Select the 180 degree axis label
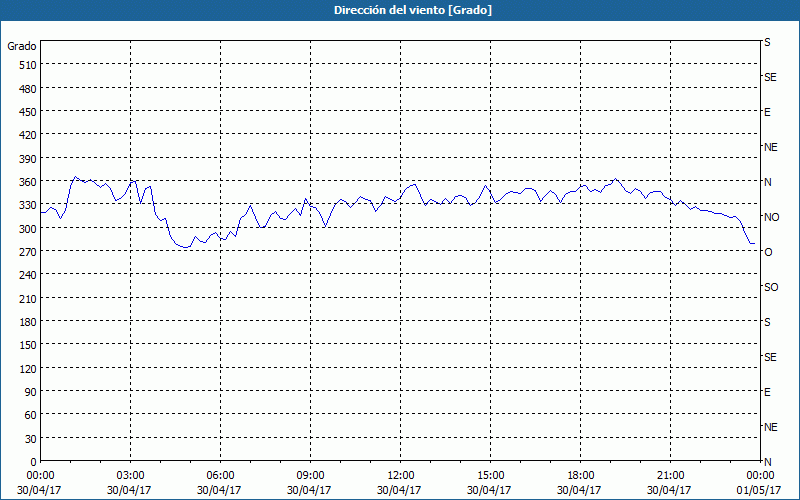The width and height of the screenshot is (800, 500). (28, 322)
